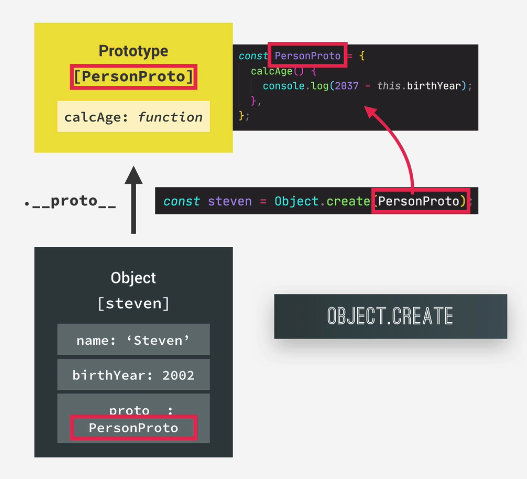The height and width of the screenshot is (479, 527).
Task: Select the birthYear: 2002 property row
Action: (133, 374)
